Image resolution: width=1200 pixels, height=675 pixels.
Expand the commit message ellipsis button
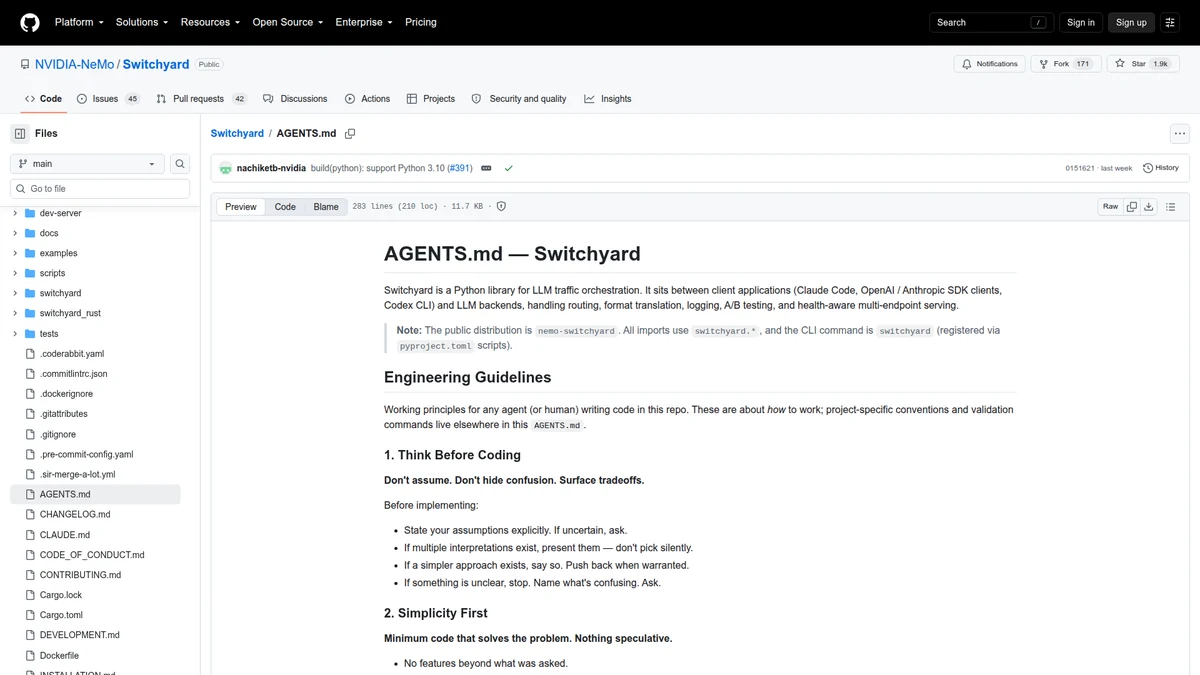click(x=486, y=168)
